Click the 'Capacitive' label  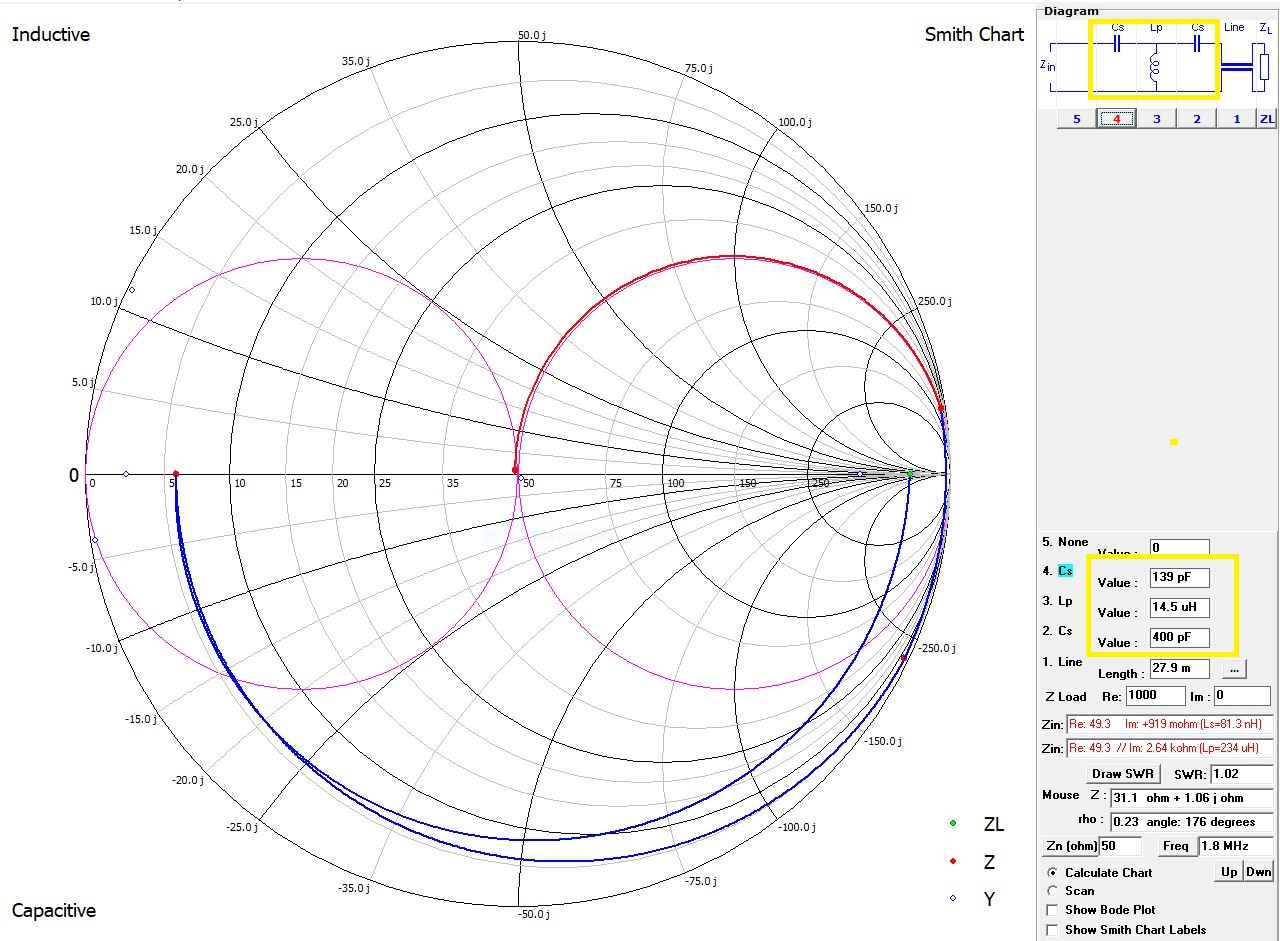[54, 910]
